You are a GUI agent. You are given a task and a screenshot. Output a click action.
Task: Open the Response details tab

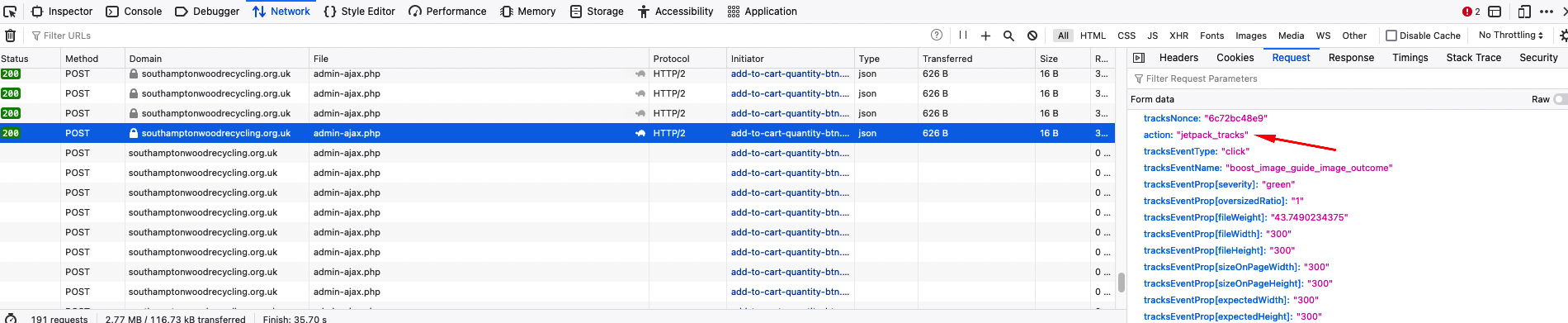coord(1351,58)
